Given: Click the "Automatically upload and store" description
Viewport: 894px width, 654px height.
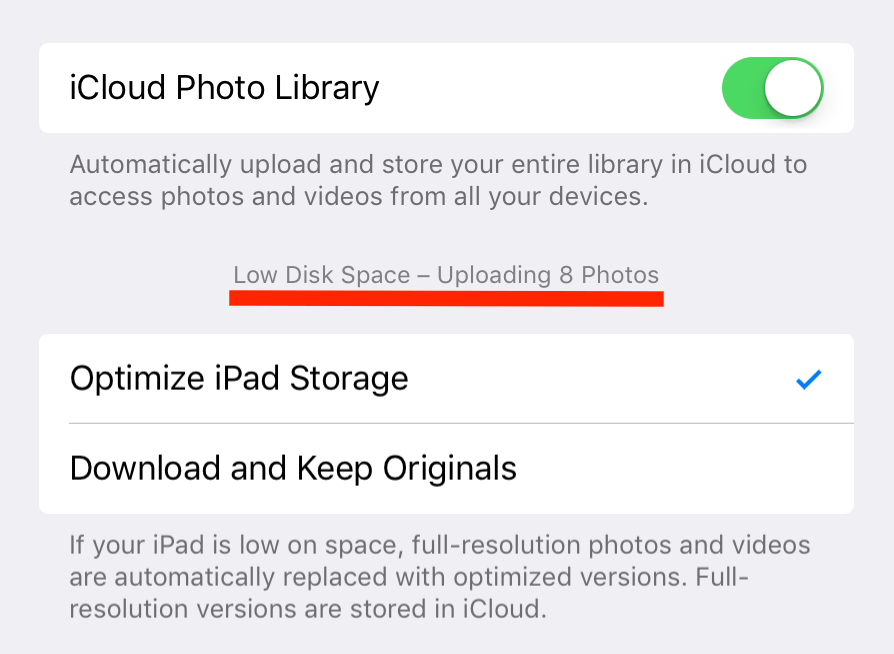Looking at the screenshot, I should (x=438, y=164).
